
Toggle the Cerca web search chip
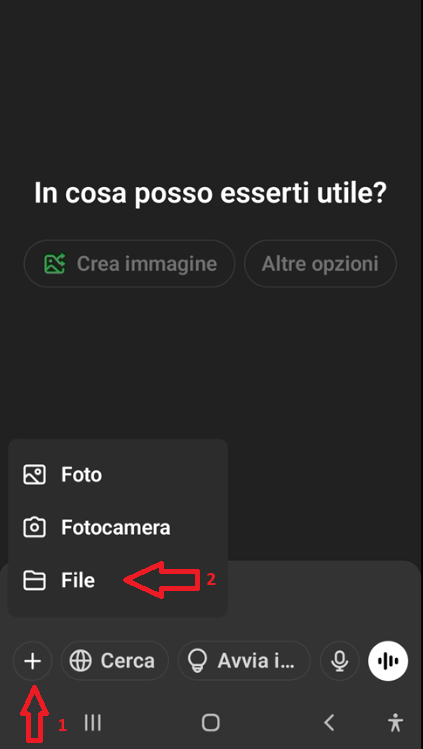tap(115, 661)
